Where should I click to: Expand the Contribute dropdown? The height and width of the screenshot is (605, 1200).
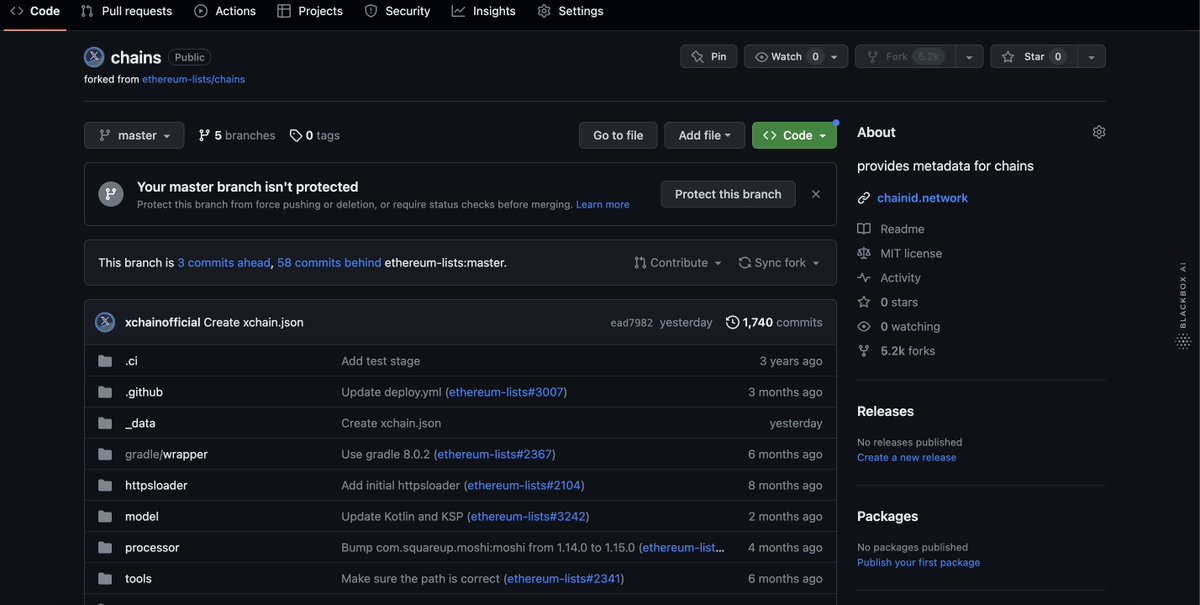click(x=678, y=263)
